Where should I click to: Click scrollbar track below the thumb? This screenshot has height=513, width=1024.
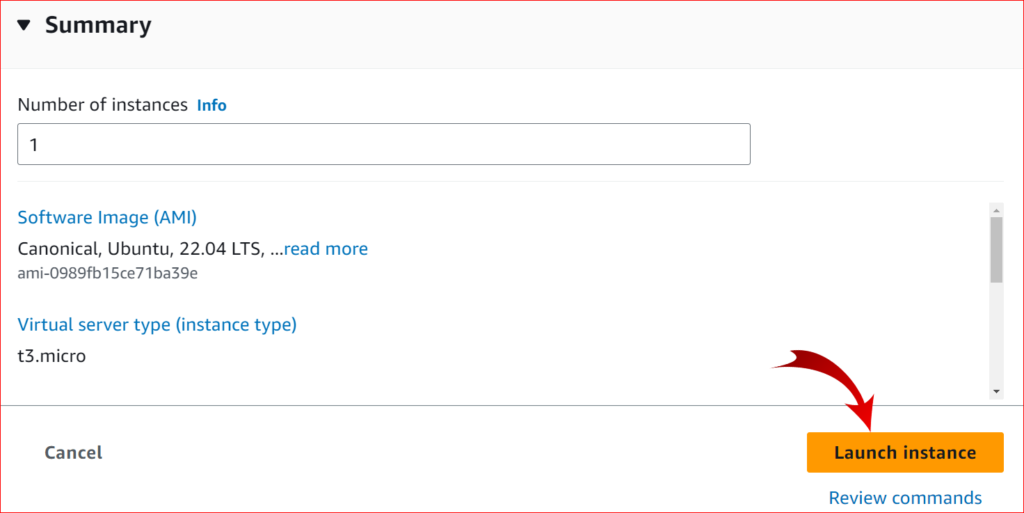(996, 334)
